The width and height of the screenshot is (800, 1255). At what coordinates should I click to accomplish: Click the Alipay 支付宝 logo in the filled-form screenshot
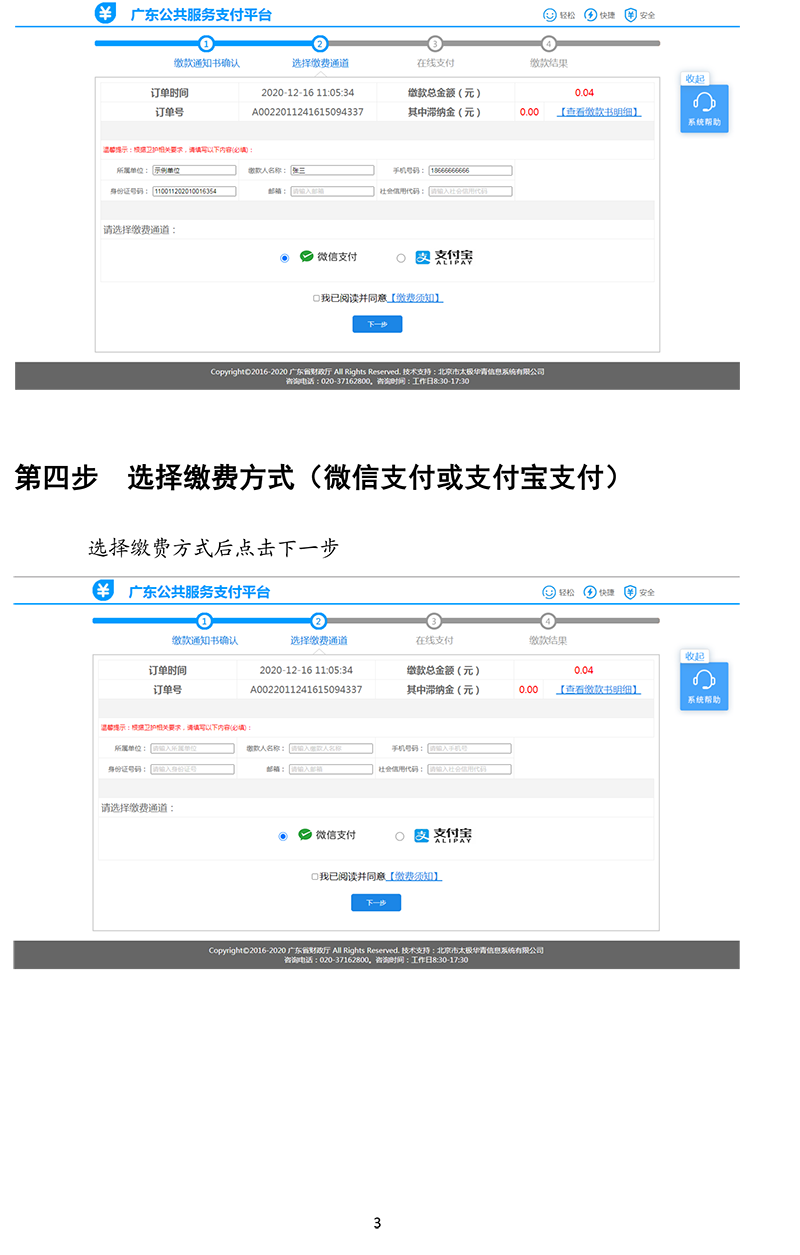[x=444, y=257]
